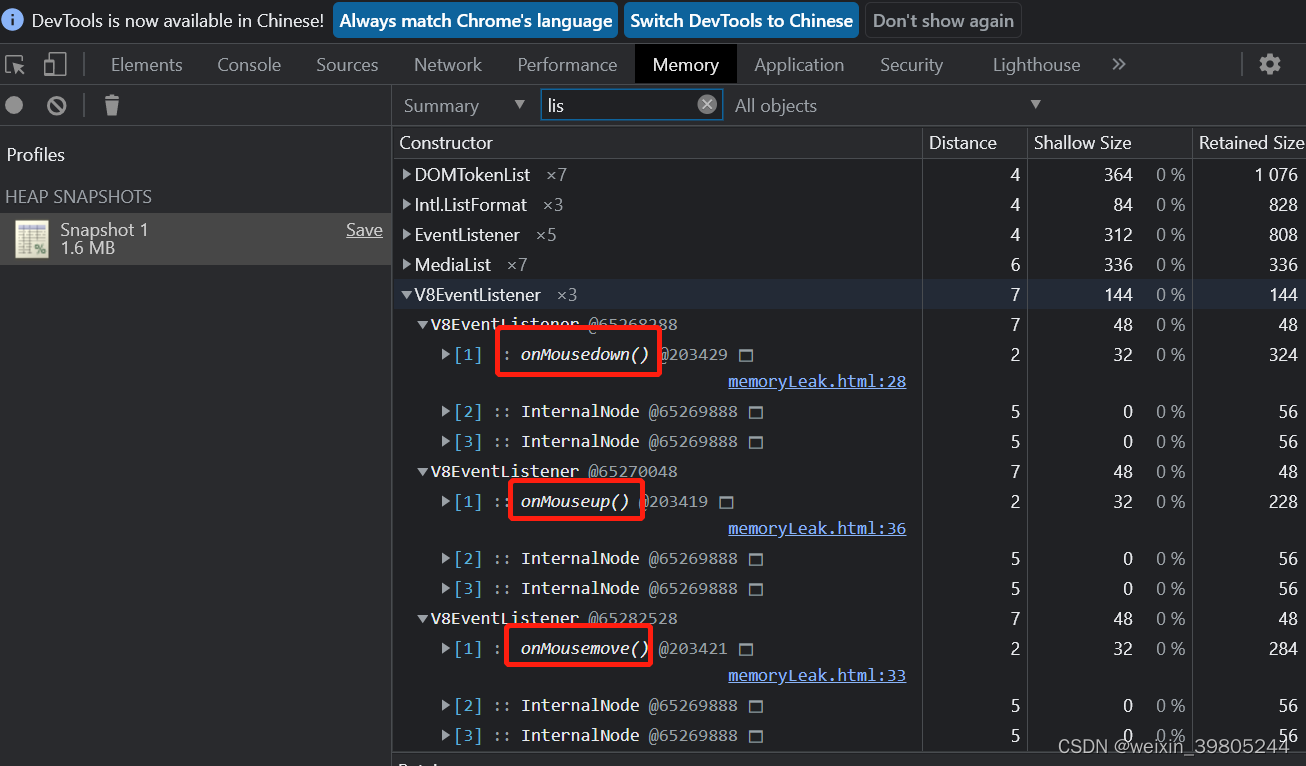This screenshot has width=1306, height=766.
Task: Open the Security tab
Action: (911, 64)
